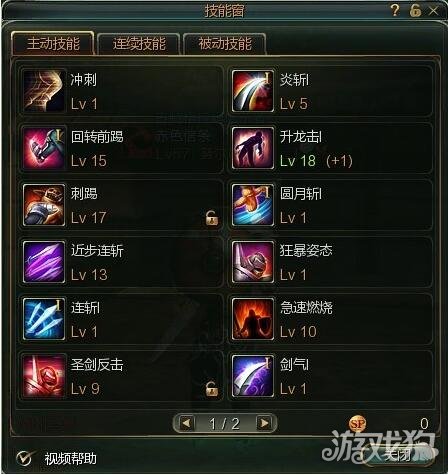This screenshot has width=448, height=475.
Task: Toggle the 视频帮助 checkbox
Action: tap(25, 458)
